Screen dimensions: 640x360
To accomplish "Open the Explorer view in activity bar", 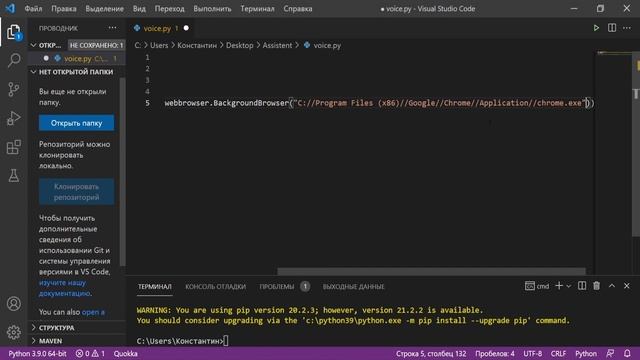I will click(13, 32).
